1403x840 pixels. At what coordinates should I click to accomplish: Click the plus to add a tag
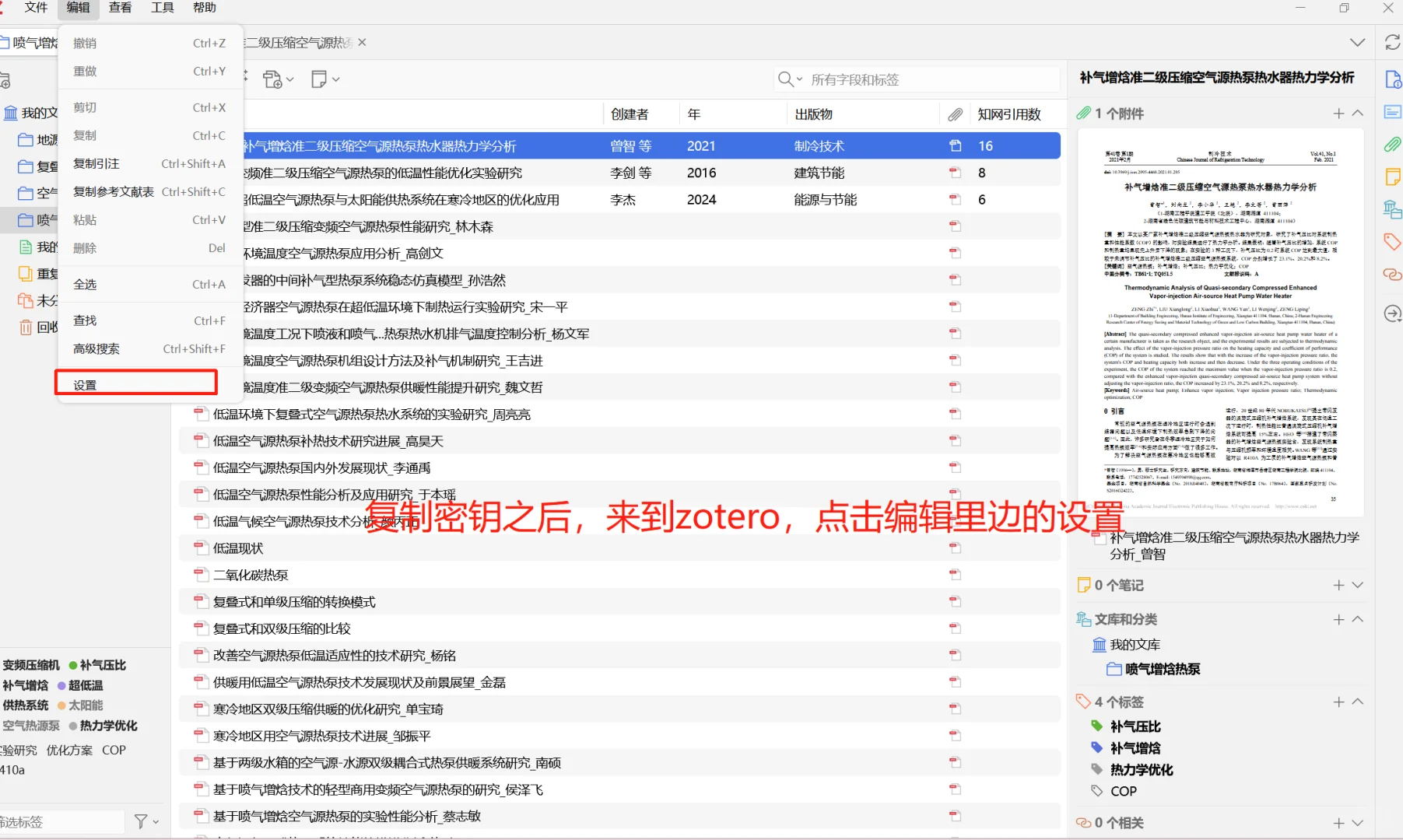click(1338, 701)
